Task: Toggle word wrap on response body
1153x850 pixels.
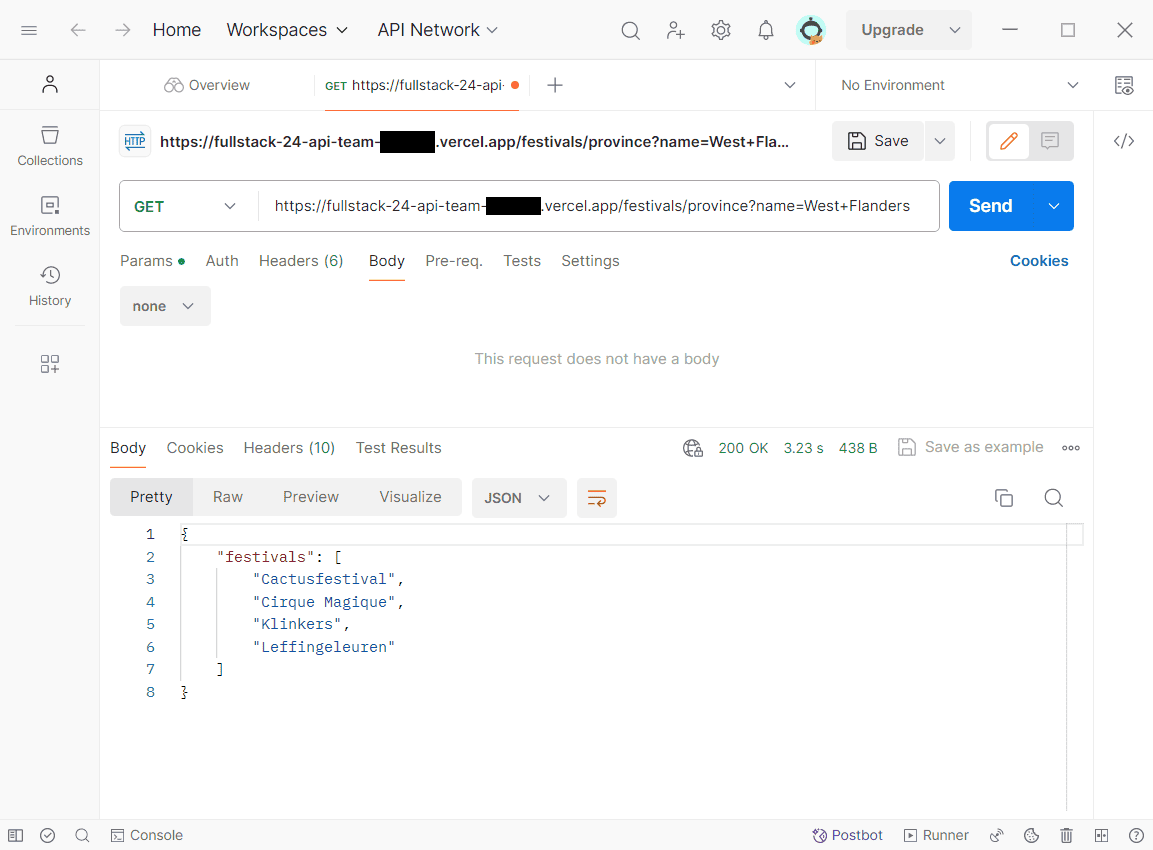Action: pos(597,498)
